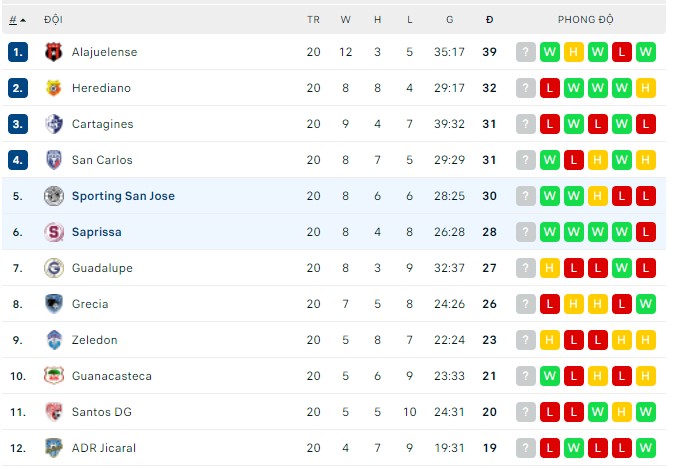Sort table by the # rank column
673x469 pixels.
17,20
